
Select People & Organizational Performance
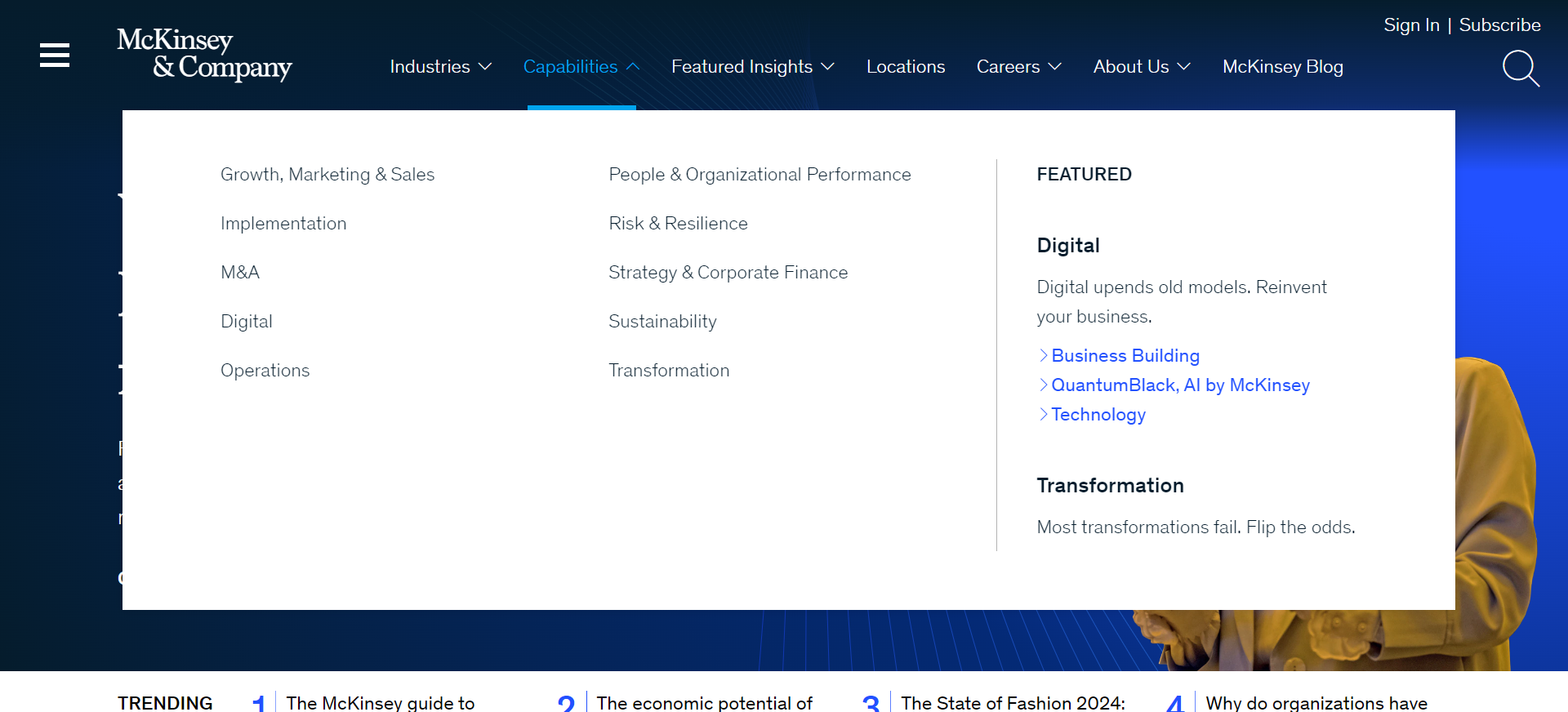(x=759, y=175)
